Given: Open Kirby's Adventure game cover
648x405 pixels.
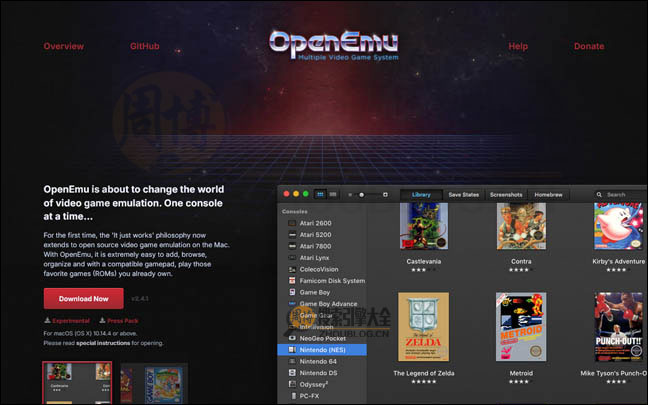Looking at the screenshot, I should pos(618,226).
